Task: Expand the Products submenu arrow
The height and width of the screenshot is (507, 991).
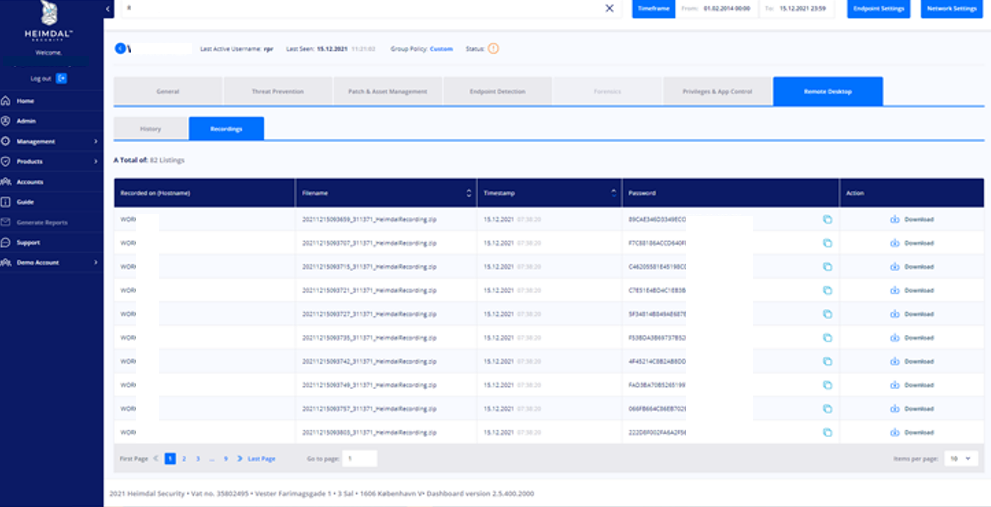Action: [x=95, y=161]
